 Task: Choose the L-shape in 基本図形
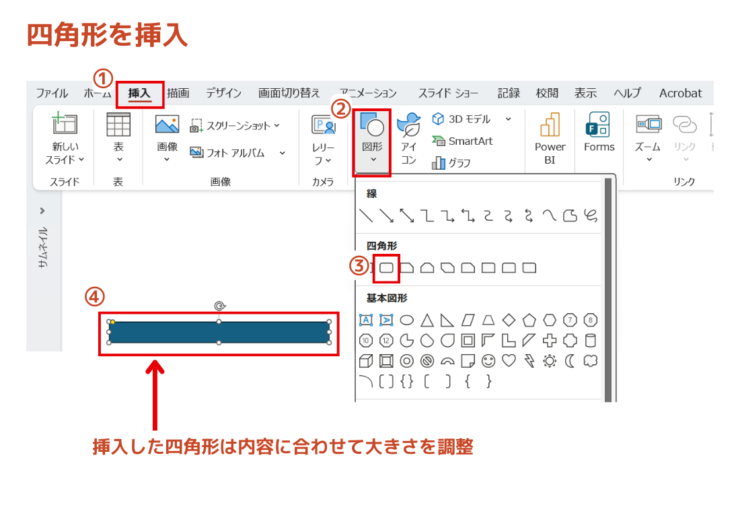click(508, 340)
